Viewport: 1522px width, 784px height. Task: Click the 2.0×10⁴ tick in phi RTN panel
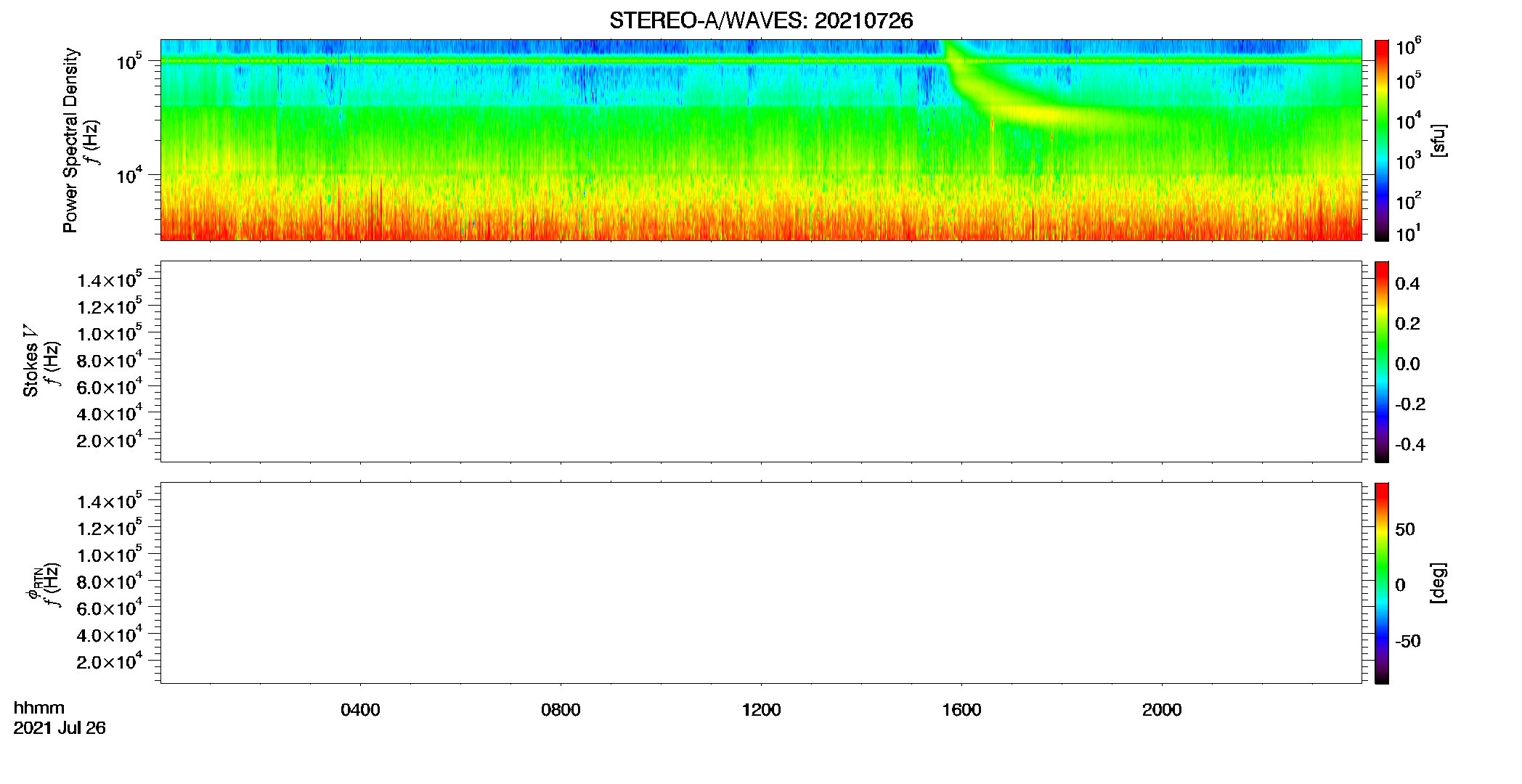[x=110, y=661]
